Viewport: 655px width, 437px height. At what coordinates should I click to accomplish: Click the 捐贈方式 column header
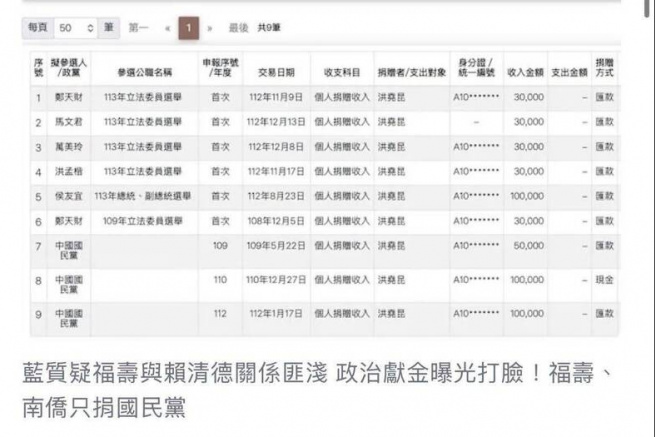click(604, 68)
